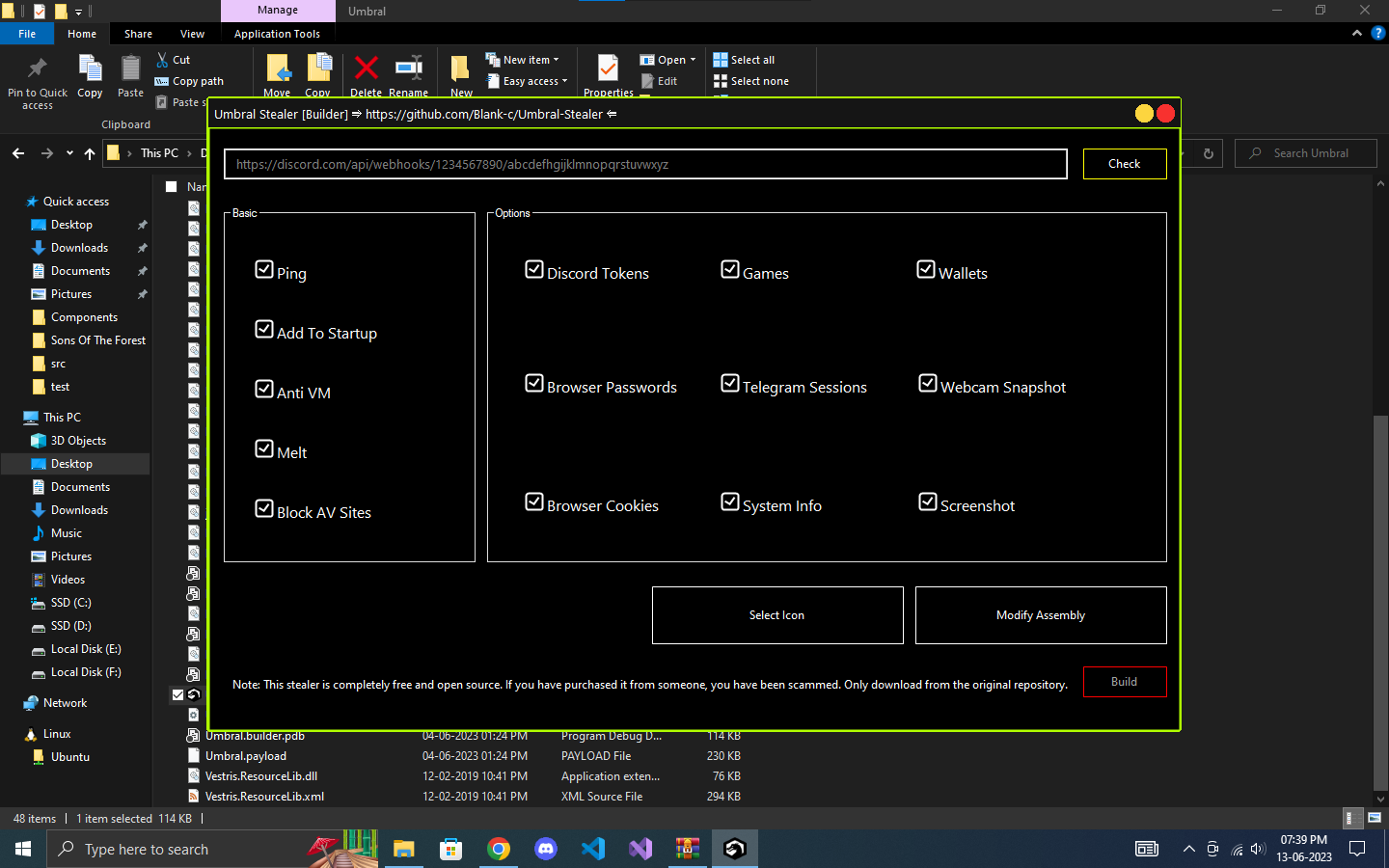Switch to the Umbral Stealer taskbar icon
This screenshot has width=1389, height=868.
[734, 849]
